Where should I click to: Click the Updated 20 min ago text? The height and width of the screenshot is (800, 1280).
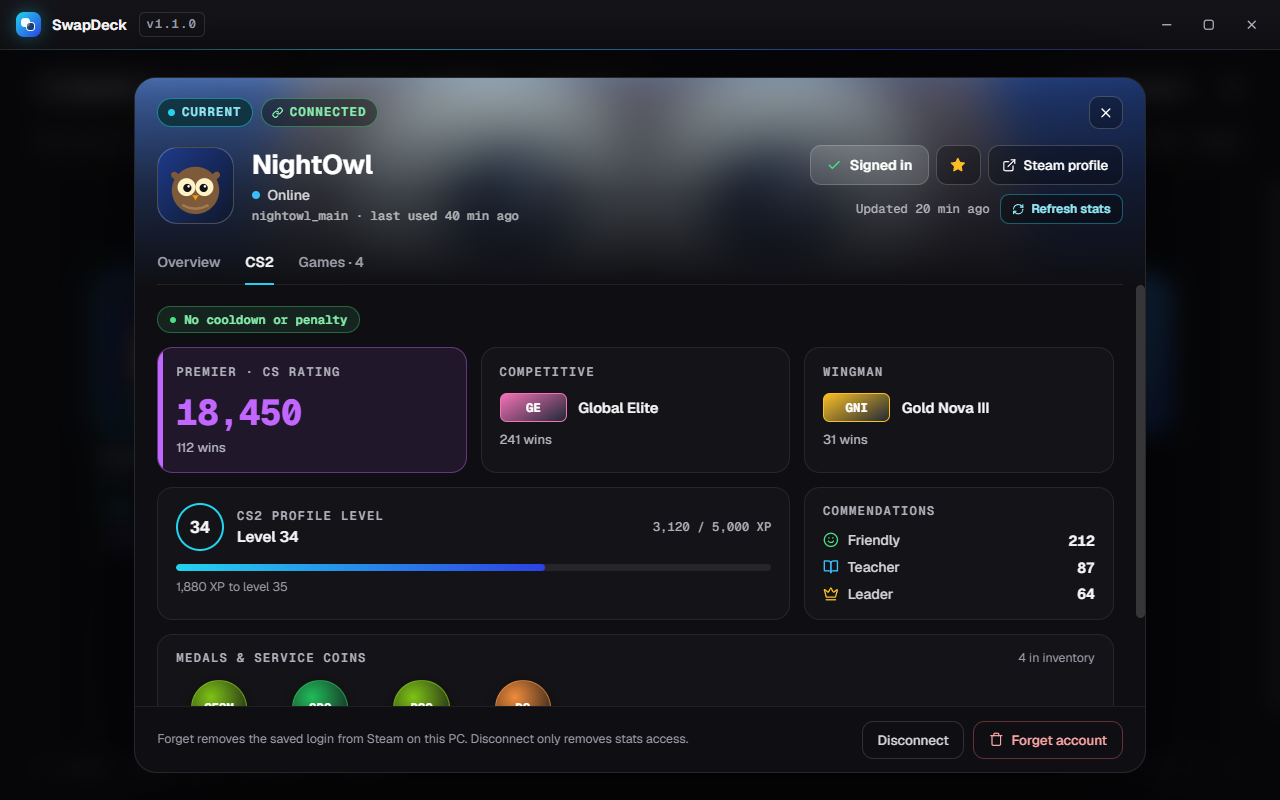pos(922,209)
